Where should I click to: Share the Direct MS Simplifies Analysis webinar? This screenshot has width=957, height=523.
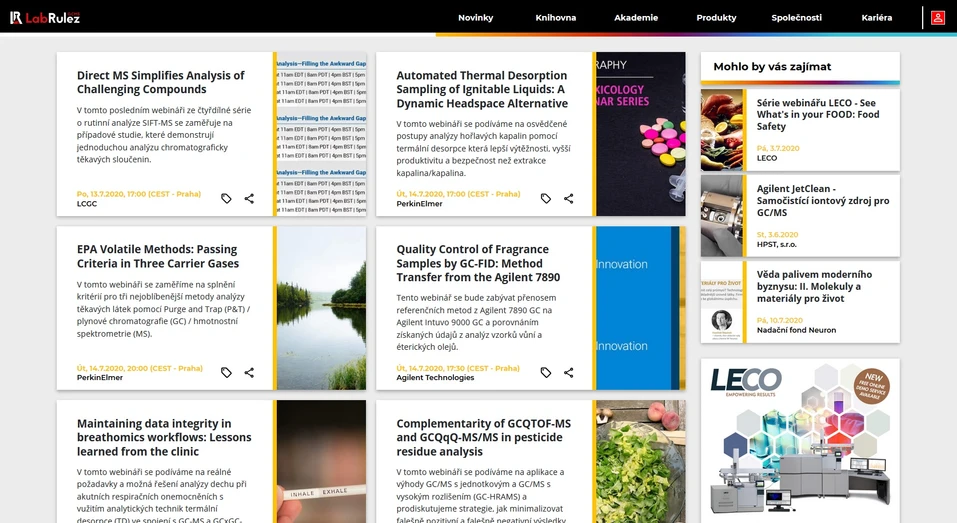coord(249,198)
